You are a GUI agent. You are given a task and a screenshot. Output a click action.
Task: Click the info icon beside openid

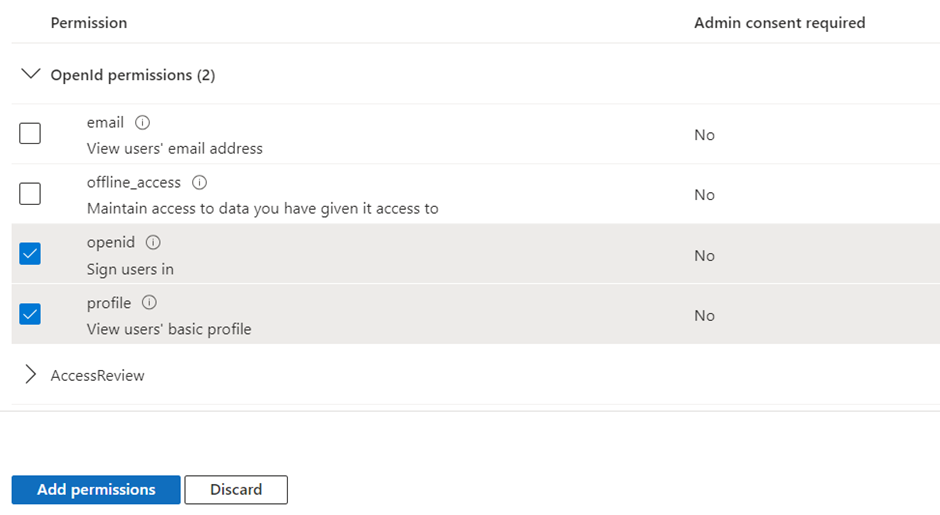point(153,242)
